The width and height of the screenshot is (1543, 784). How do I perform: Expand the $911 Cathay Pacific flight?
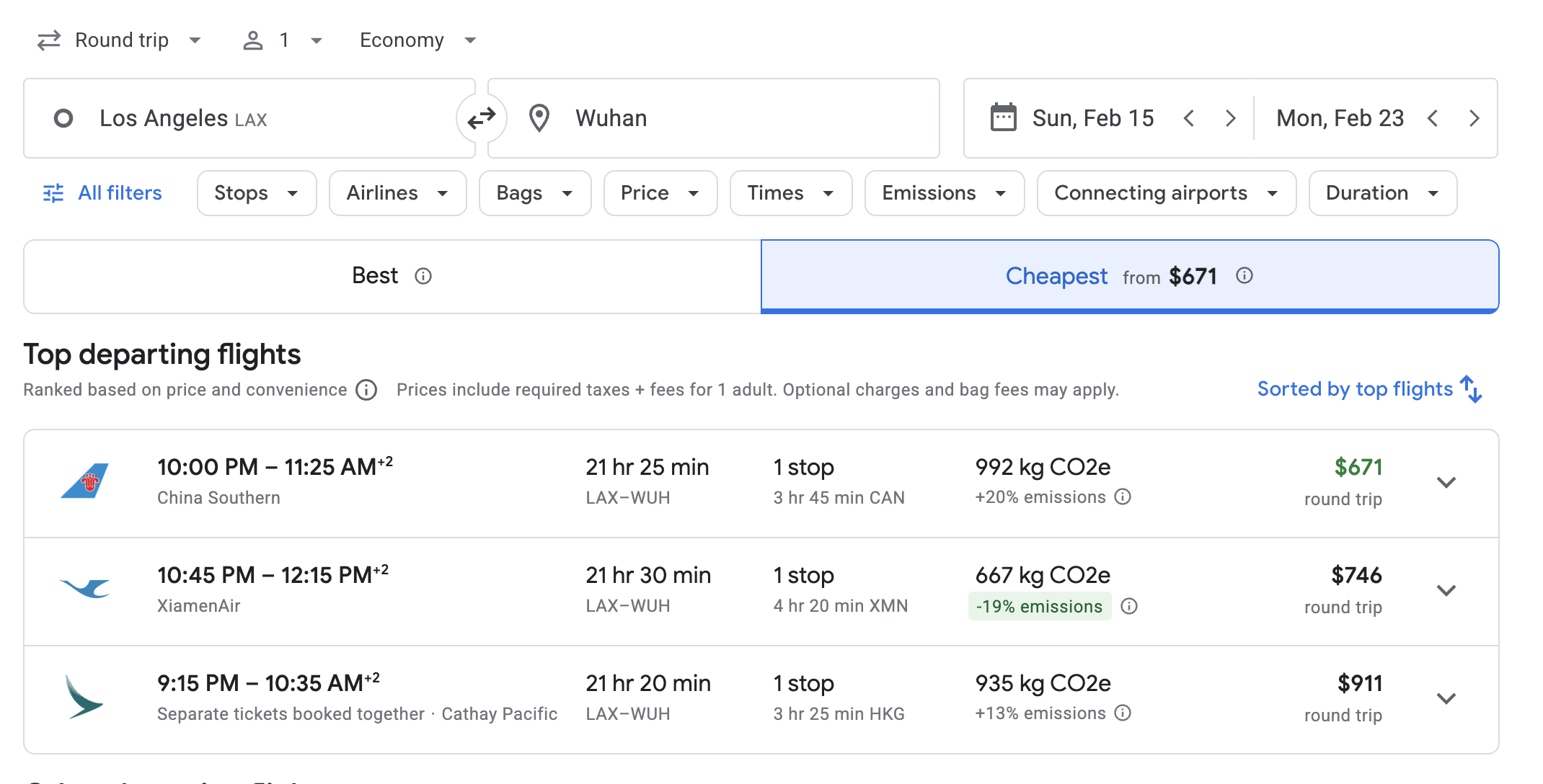pos(1446,699)
